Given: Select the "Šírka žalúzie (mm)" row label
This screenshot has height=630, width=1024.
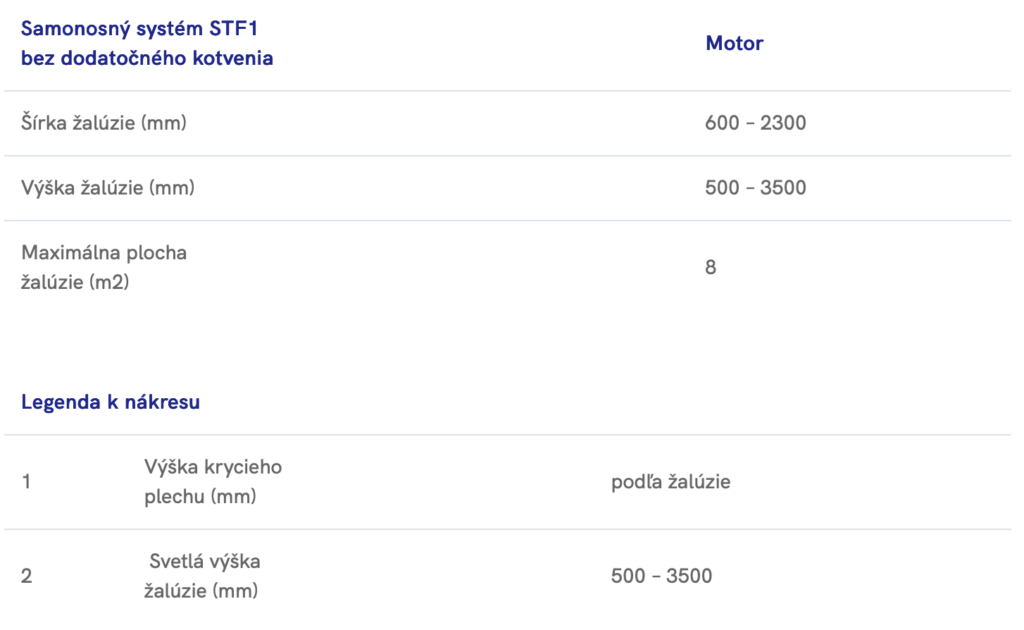Looking at the screenshot, I should [x=104, y=123].
